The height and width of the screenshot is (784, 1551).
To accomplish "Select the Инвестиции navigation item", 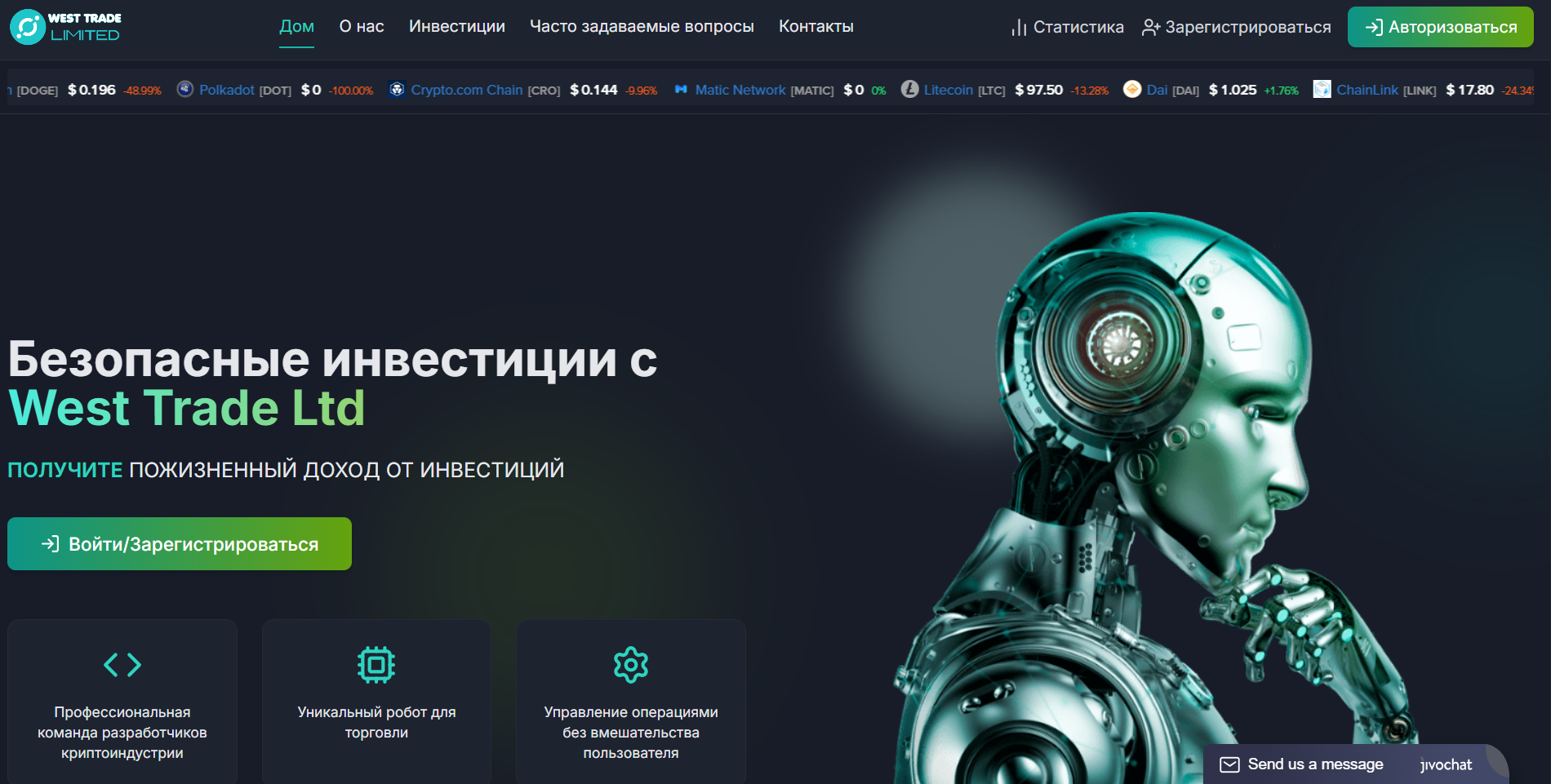I will [457, 26].
